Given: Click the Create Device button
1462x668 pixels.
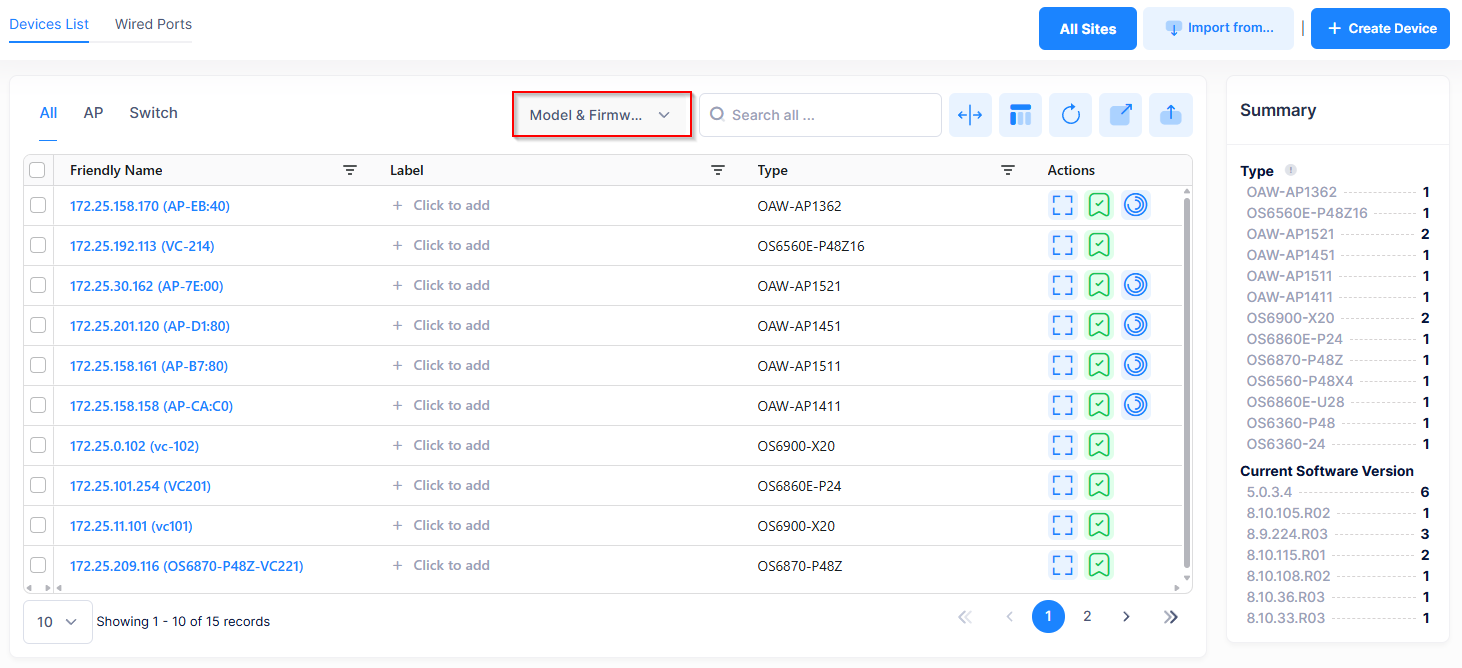Looking at the screenshot, I should coord(1380,28).
